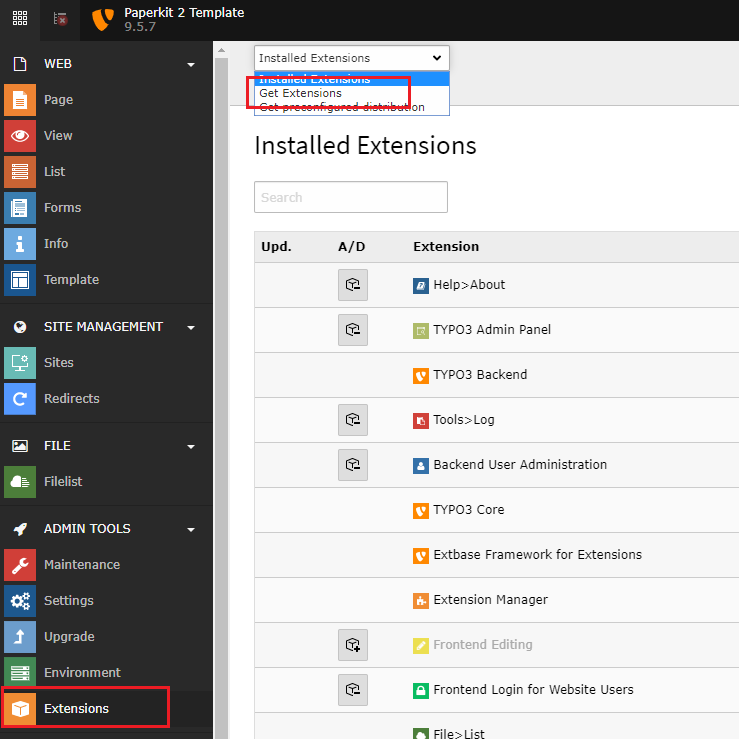This screenshot has width=739, height=739.
Task: Open the Maintenance wrench icon
Action: [x=20, y=565]
